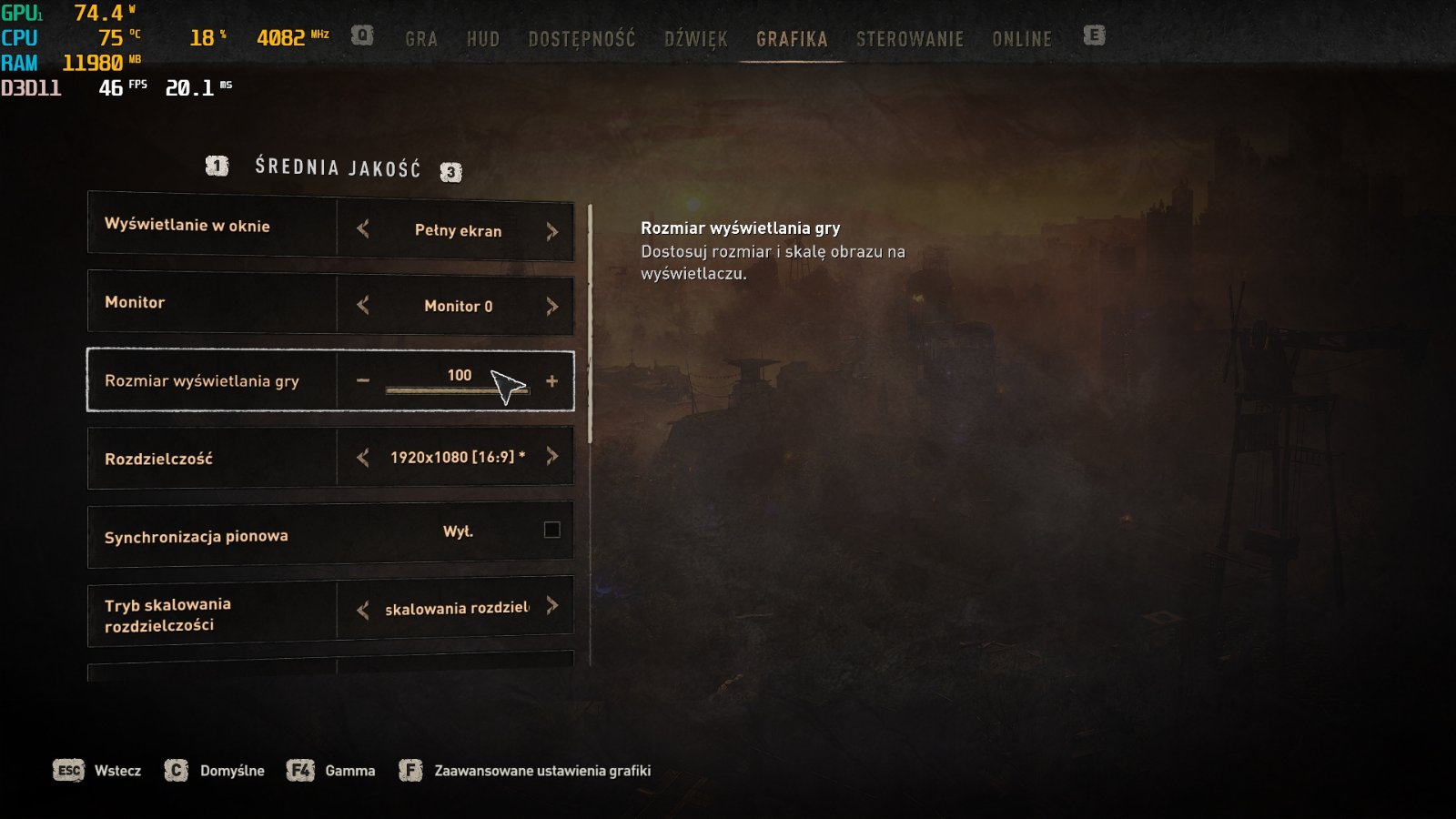Decrease Rozmiar wyświetlania gry with minus
The image size is (1456, 819).
[x=363, y=380]
